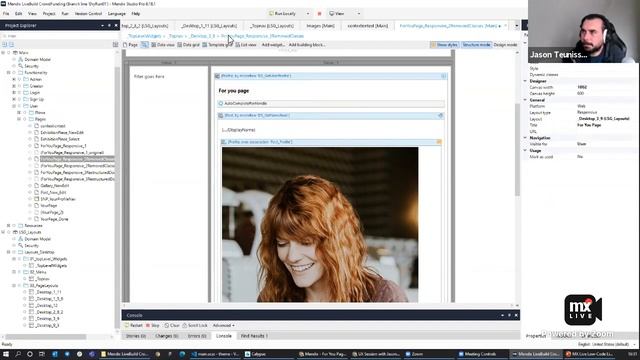Select the AutoComplete widget in page
The image size is (640, 360).
(331, 104)
